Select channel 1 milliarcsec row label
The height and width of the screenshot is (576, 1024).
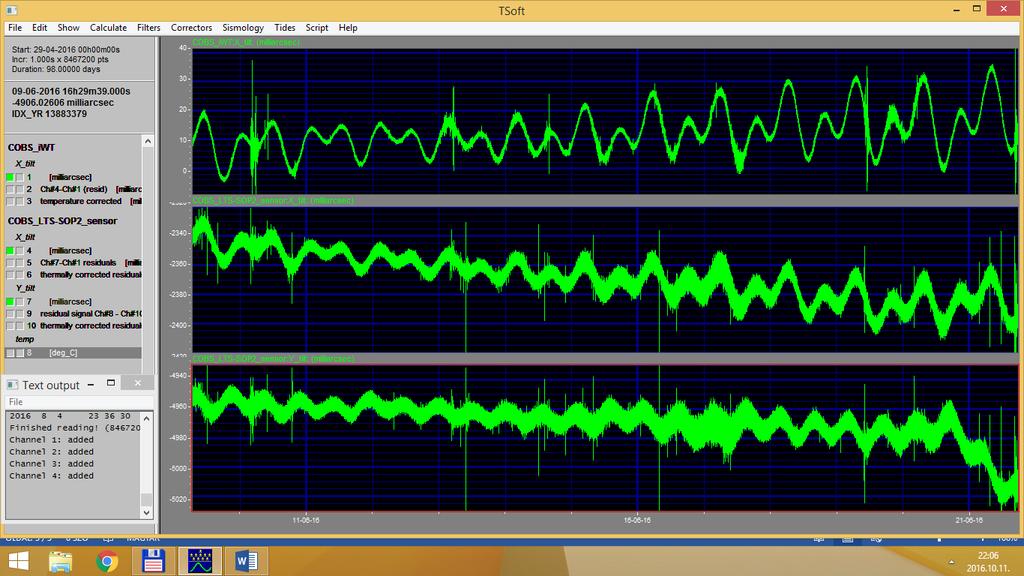tap(70, 177)
